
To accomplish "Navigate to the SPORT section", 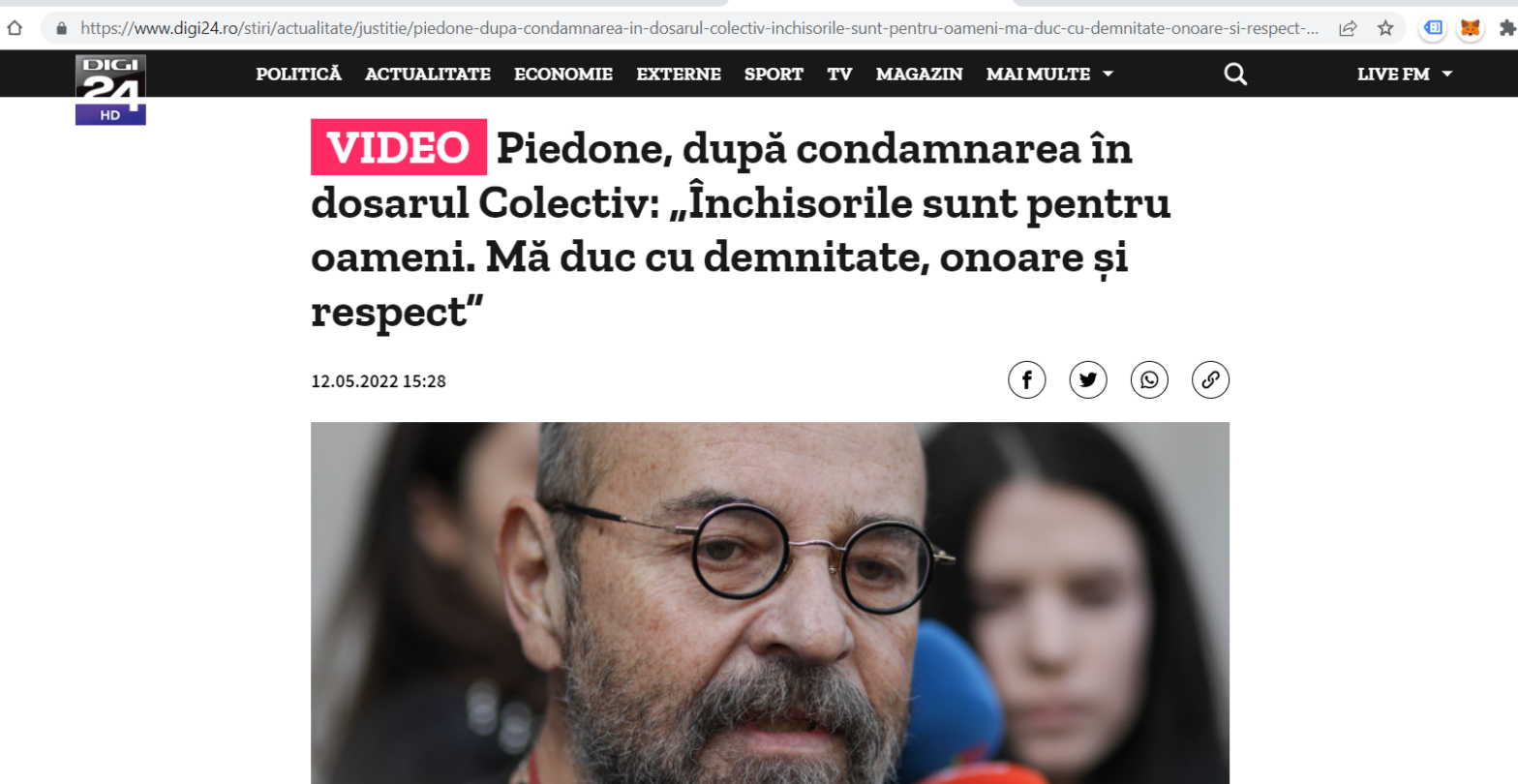I will [774, 75].
